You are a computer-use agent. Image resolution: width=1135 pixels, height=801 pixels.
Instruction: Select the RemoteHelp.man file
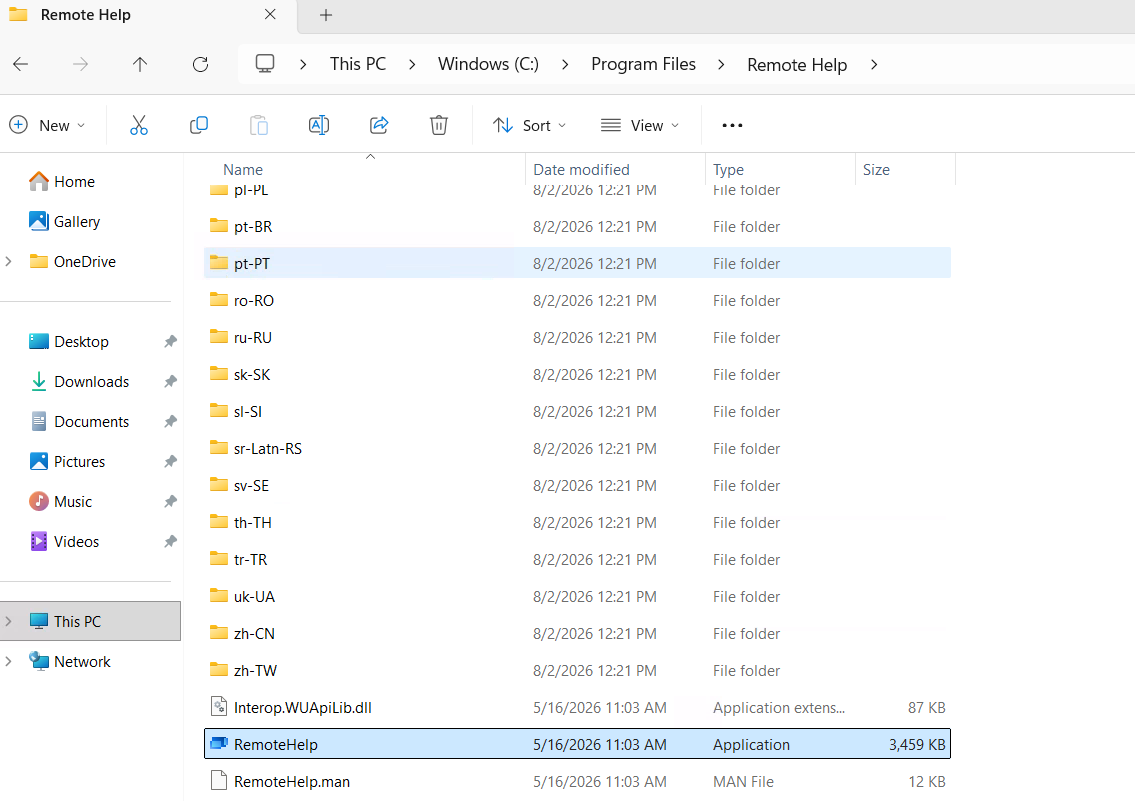point(577,781)
